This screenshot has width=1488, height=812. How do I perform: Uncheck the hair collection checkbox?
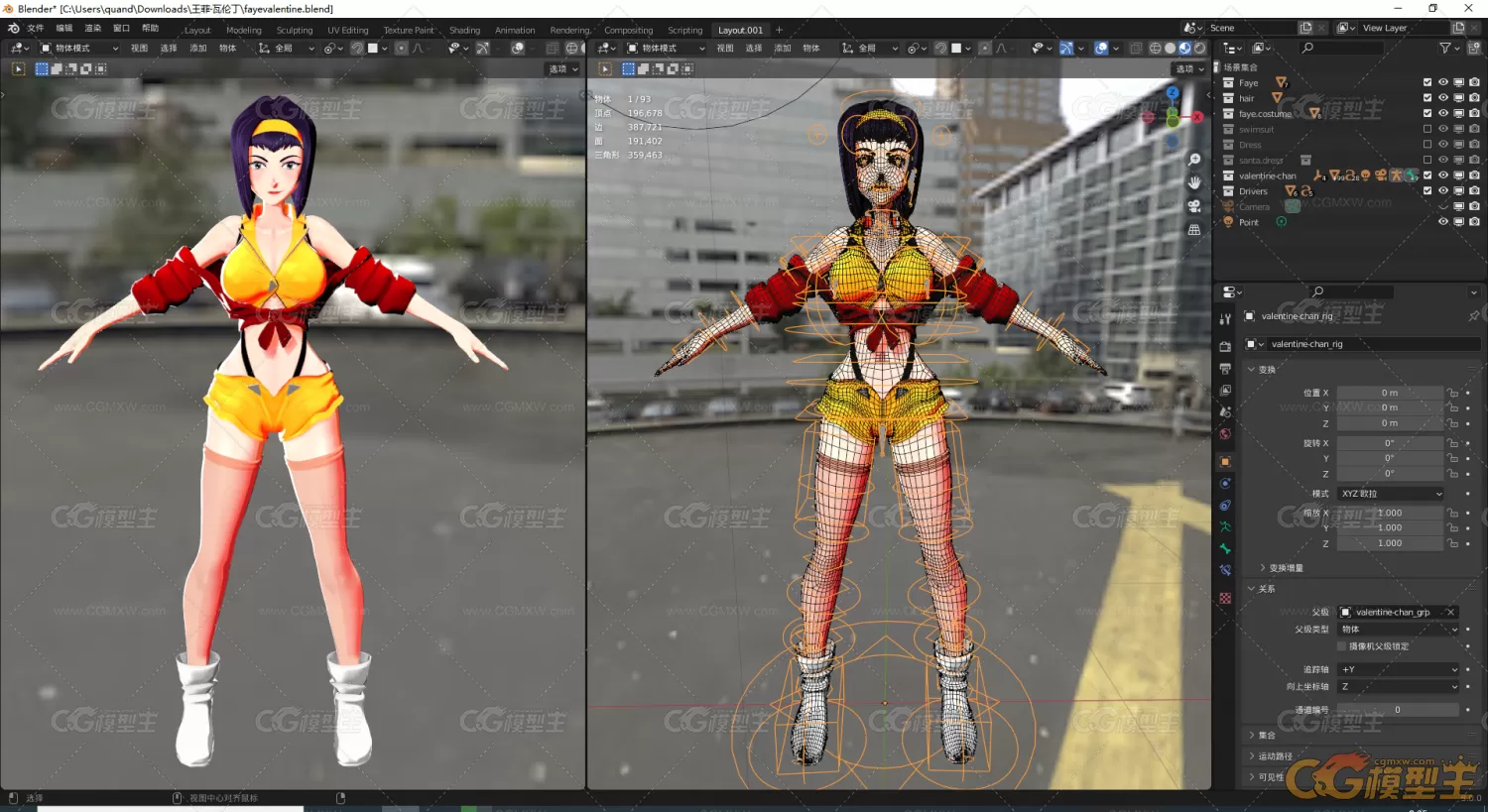tap(1427, 98)
